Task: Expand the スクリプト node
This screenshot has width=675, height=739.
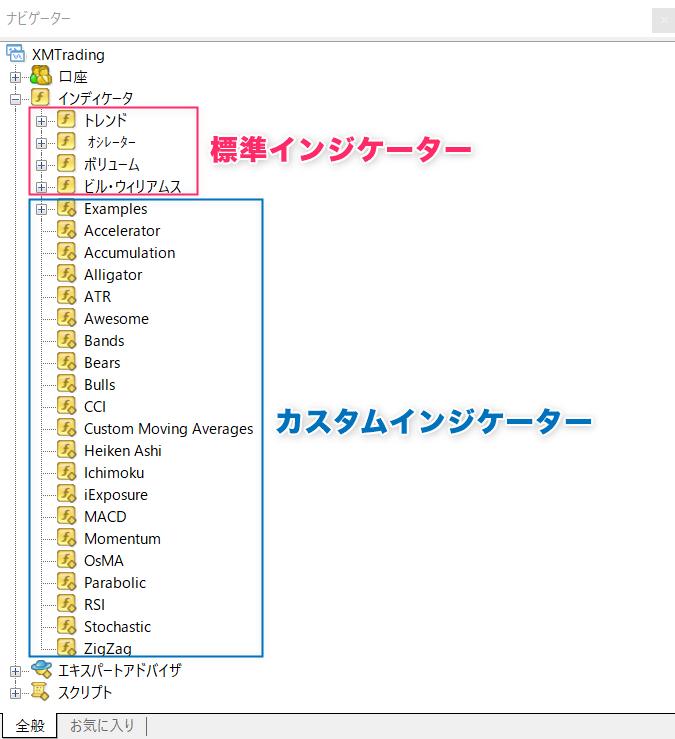Action: click(x=16, y=693)
